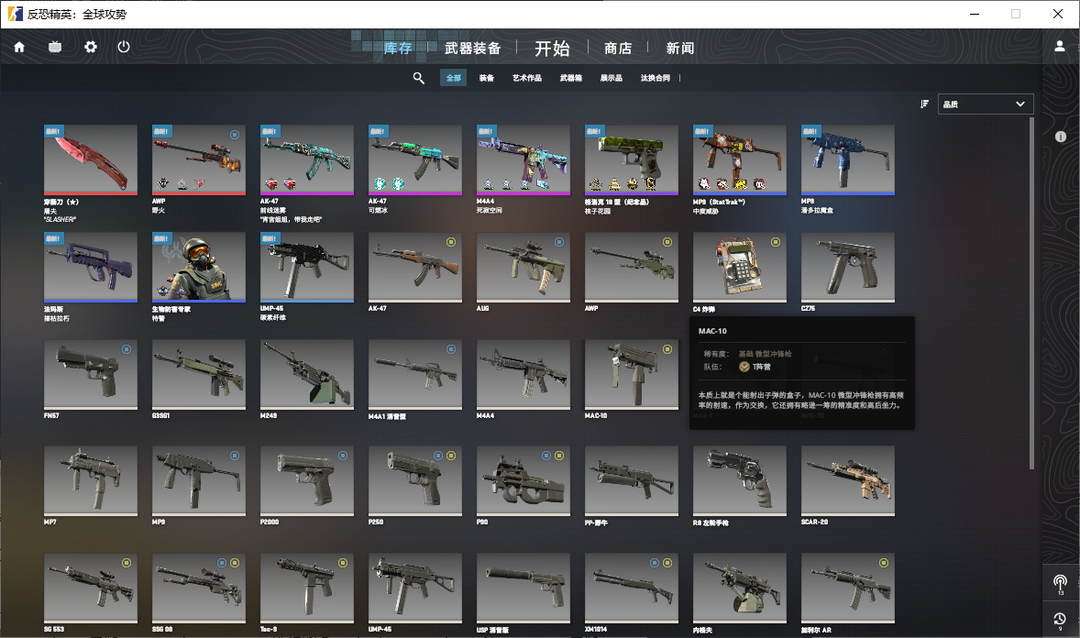Image resolution: width=1080 pixels, height=638 pixels.
Task: Select the 汰换合同 filter
Action: [655, 78]
